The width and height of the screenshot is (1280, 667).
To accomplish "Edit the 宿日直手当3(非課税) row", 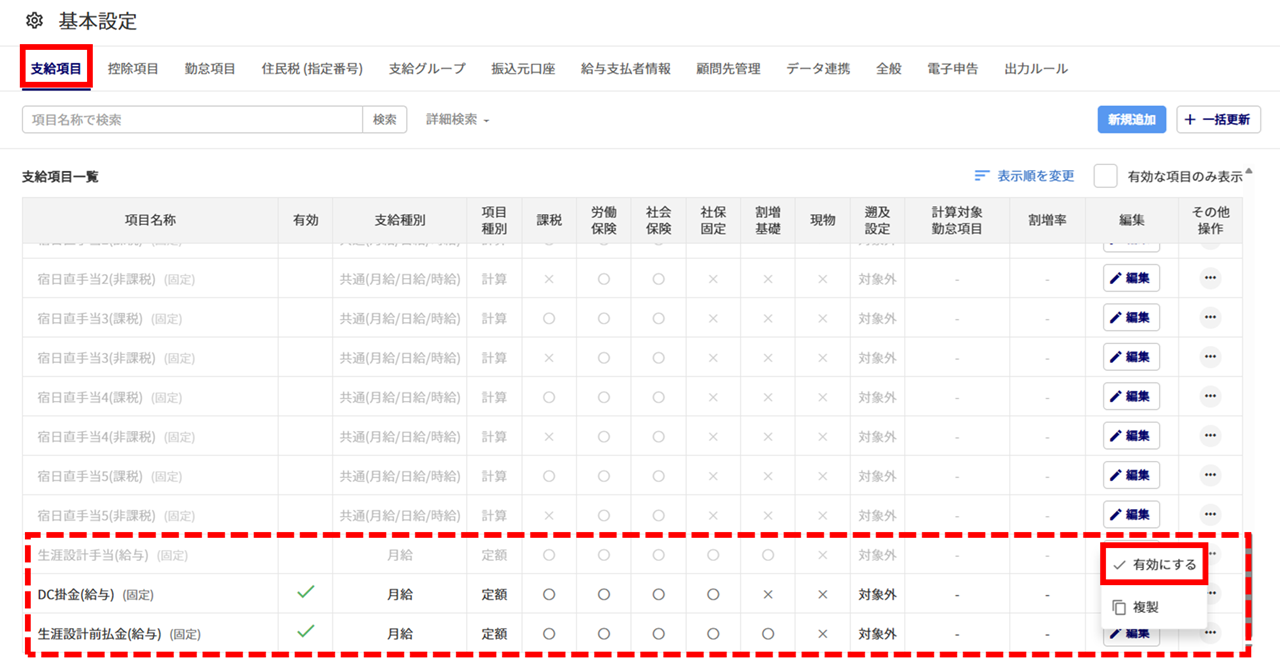I will [x=1131, y=357].
